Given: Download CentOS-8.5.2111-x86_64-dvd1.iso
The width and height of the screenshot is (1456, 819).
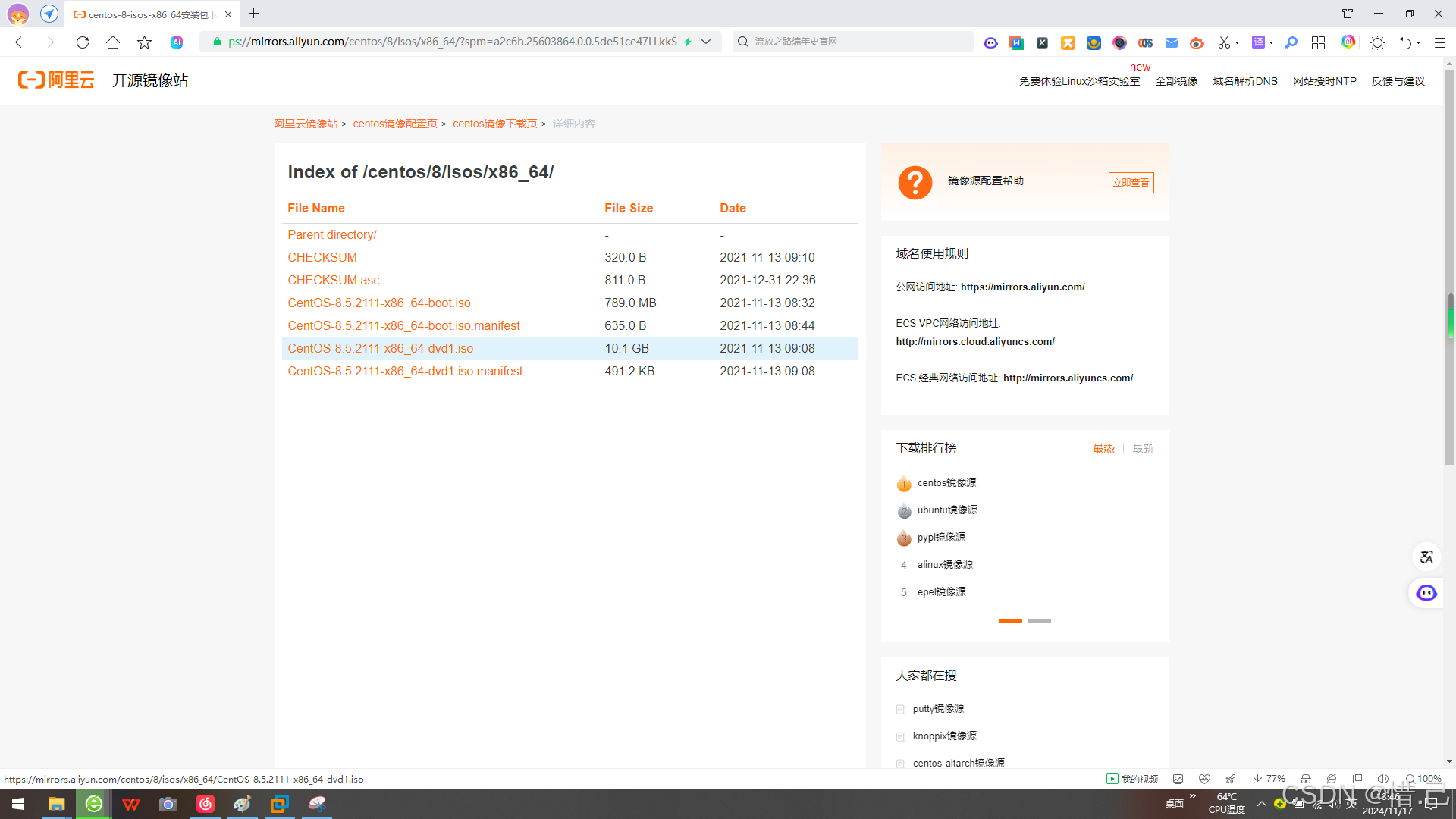Looking at the screenshot, I should 380,348.
